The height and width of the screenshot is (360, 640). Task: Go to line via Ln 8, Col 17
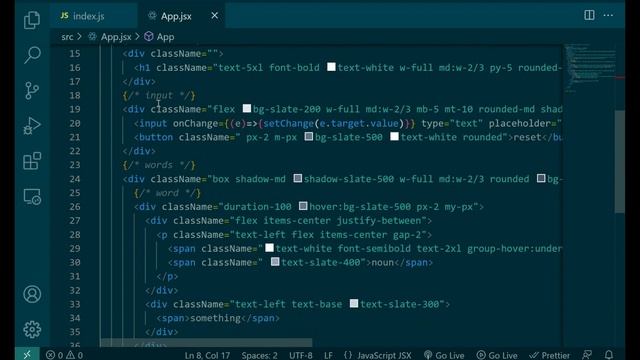207,355
